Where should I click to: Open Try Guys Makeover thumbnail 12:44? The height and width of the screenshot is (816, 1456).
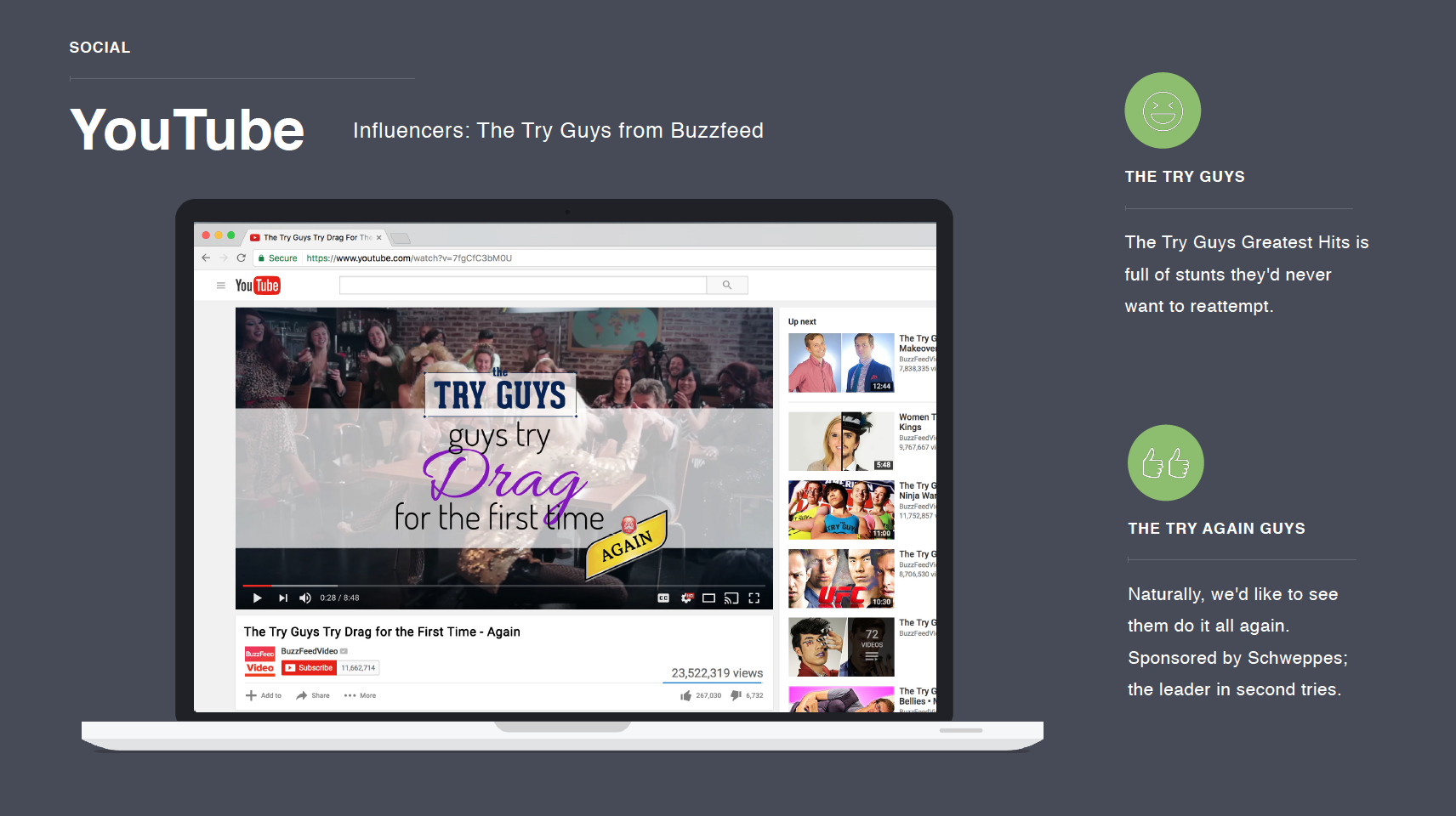[x=841, y=363]
